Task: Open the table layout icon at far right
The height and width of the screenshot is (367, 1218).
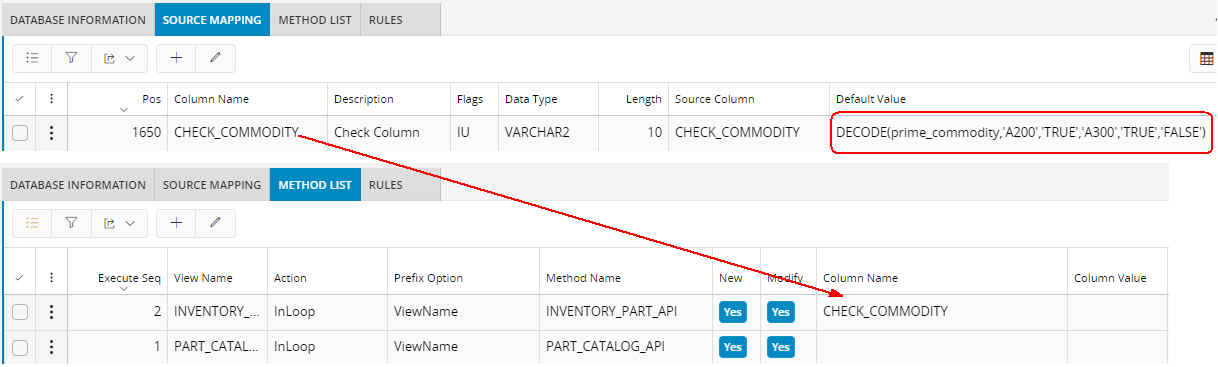Action: 1205,59
